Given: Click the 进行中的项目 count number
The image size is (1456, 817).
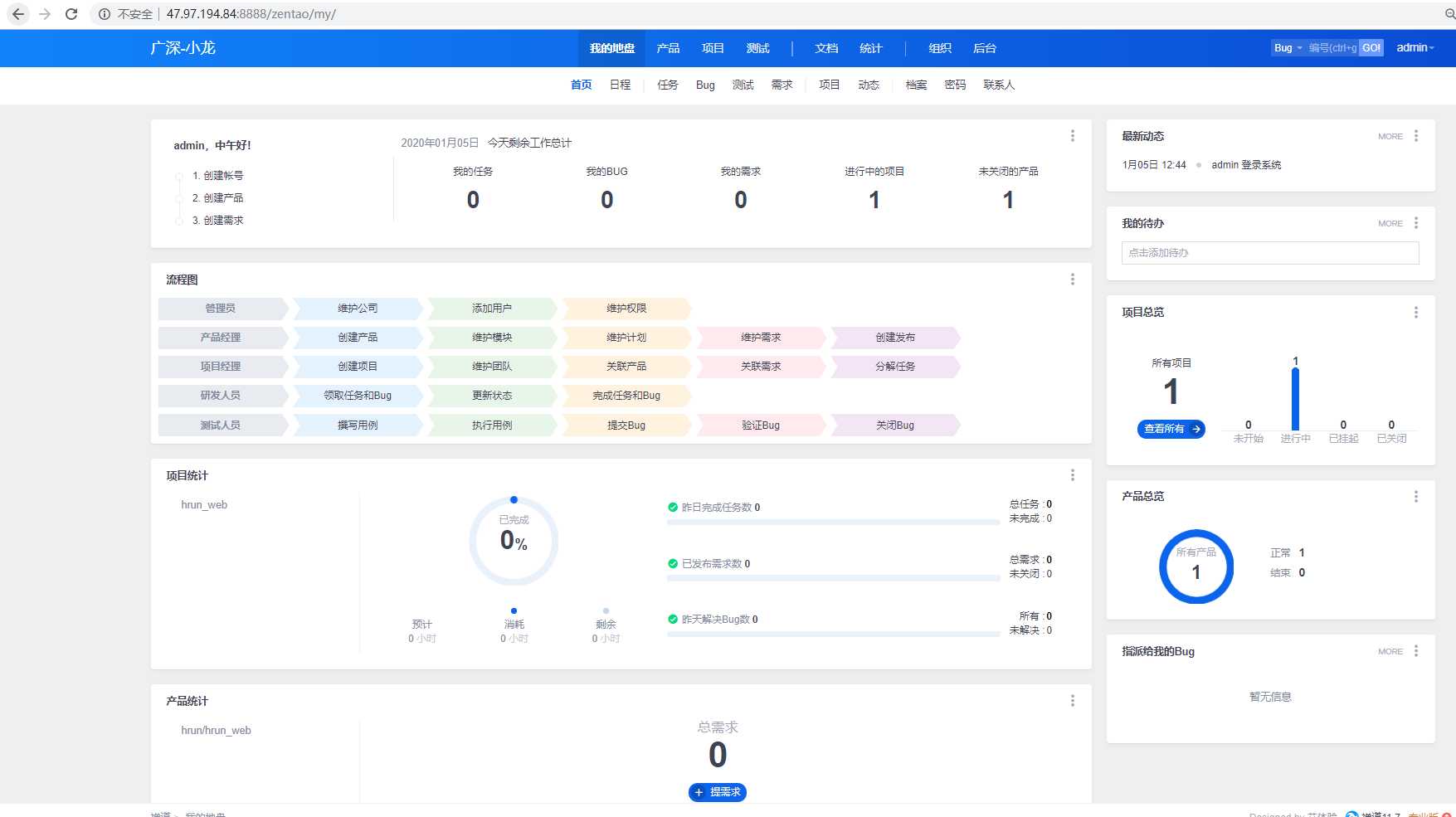Looking at the screenshot, I should tap(874, 200).
